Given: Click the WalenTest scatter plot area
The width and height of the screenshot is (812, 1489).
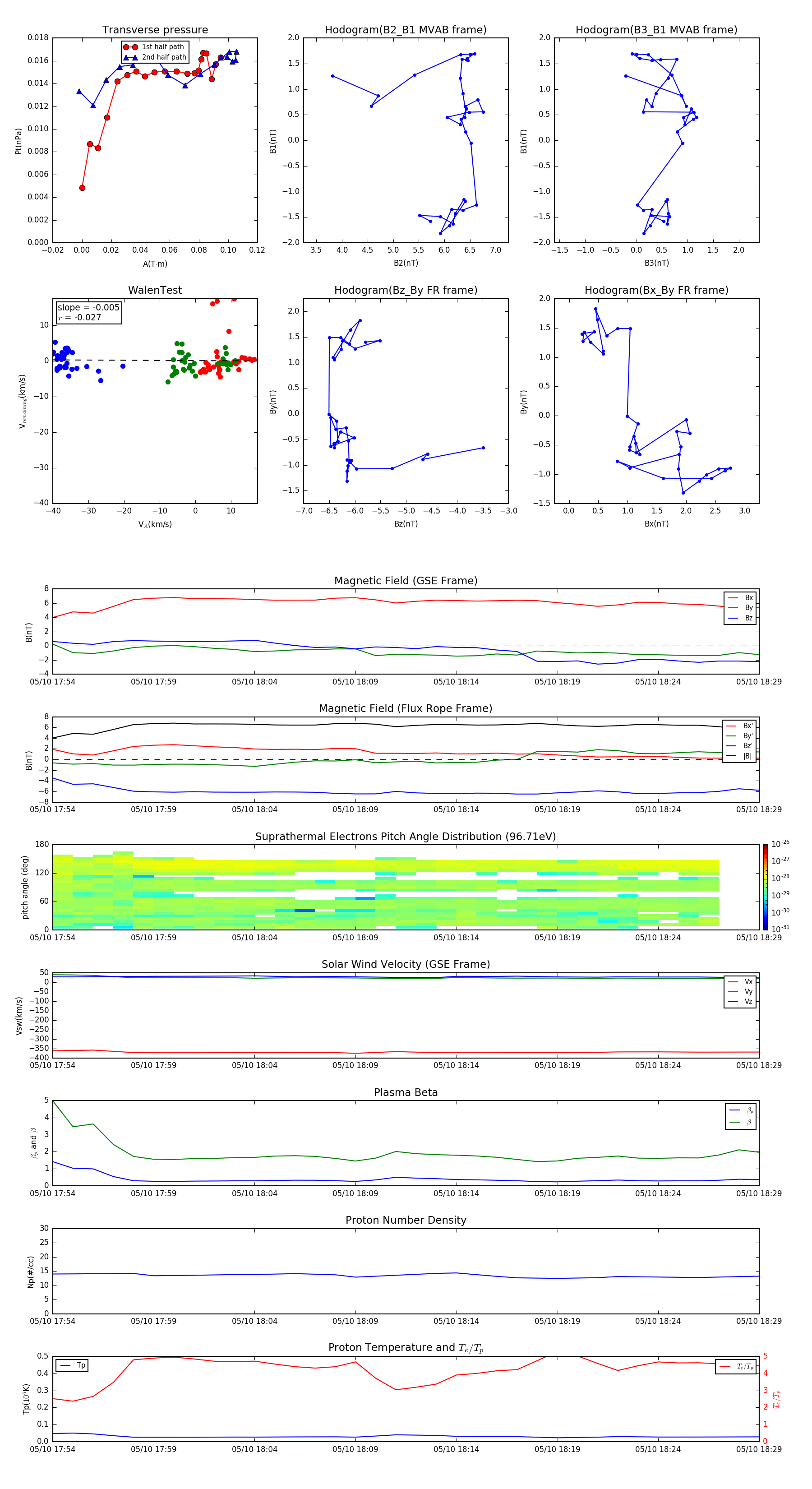Looking at the screenshot, I should (155, 401).
